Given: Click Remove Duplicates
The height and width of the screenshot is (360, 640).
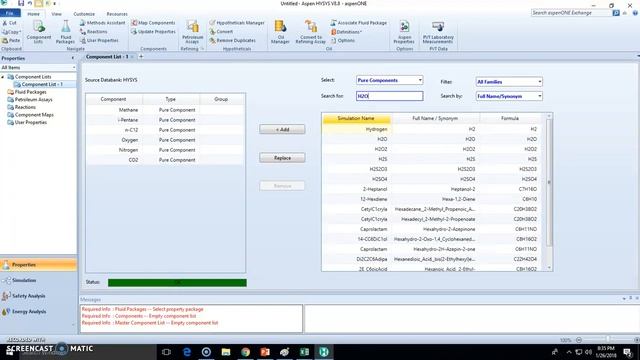Looking at the screenshot, I should click(232, 40).
